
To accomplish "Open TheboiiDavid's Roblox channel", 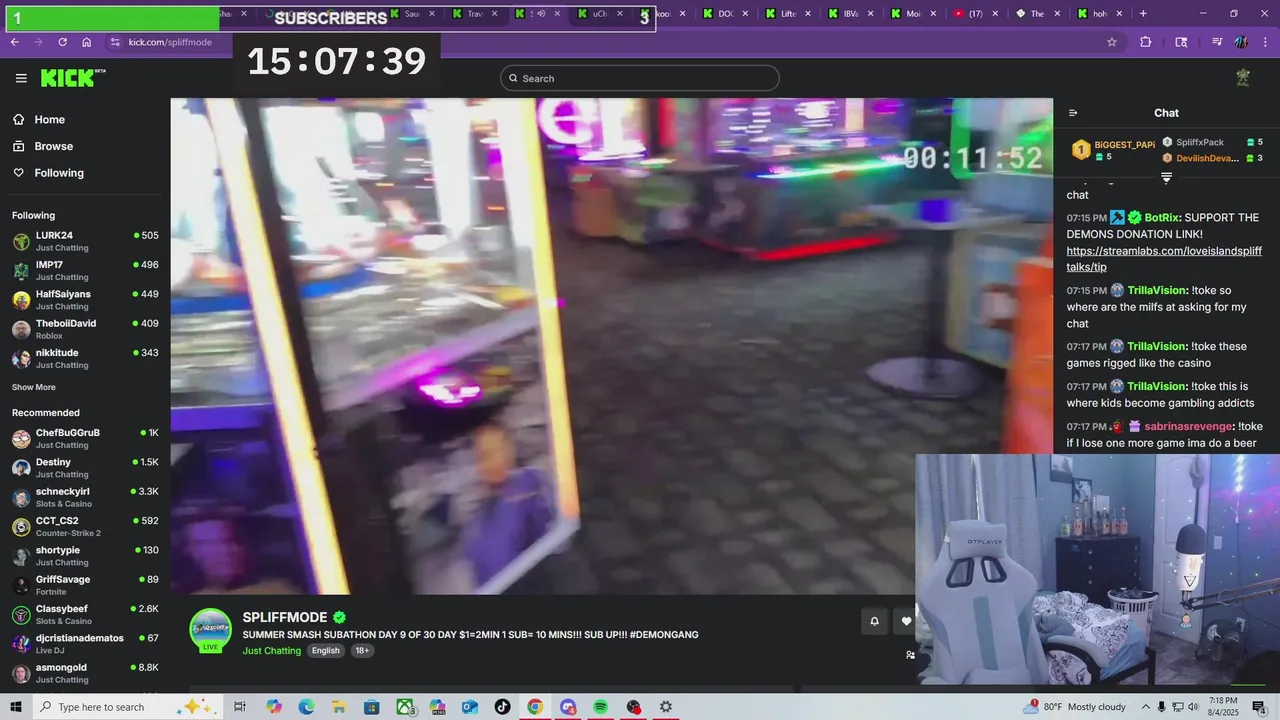I will [85, 329].
